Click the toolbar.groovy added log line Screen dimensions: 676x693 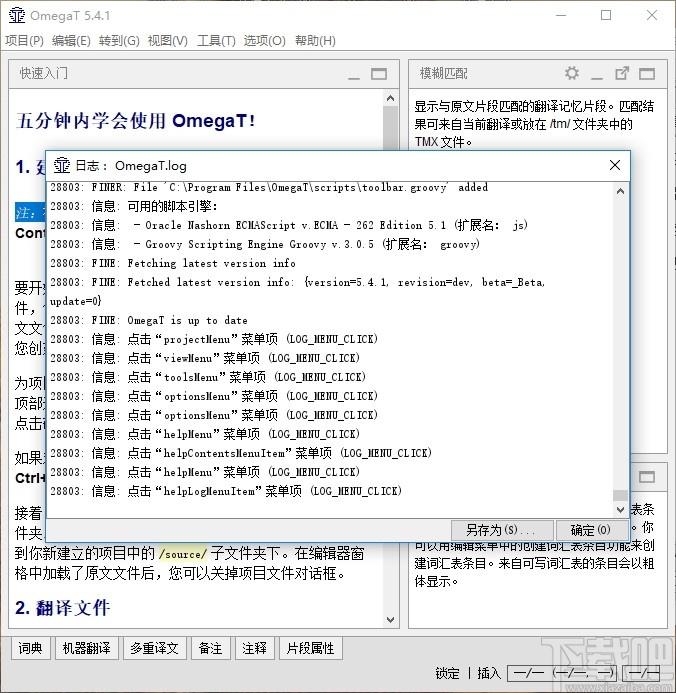pos(269,187)
